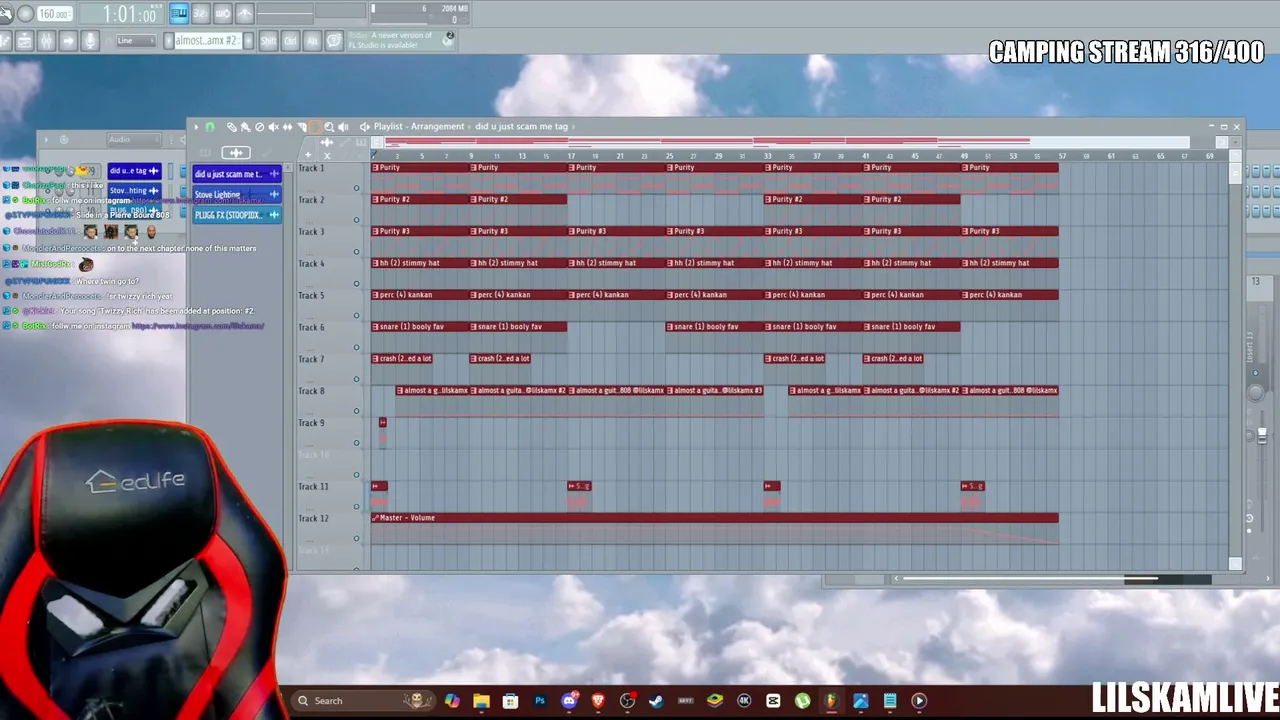The width and height of the screenshot is (1280, 720).
Task: Open Brave browser from the taskbar
Action: point(598,701)
